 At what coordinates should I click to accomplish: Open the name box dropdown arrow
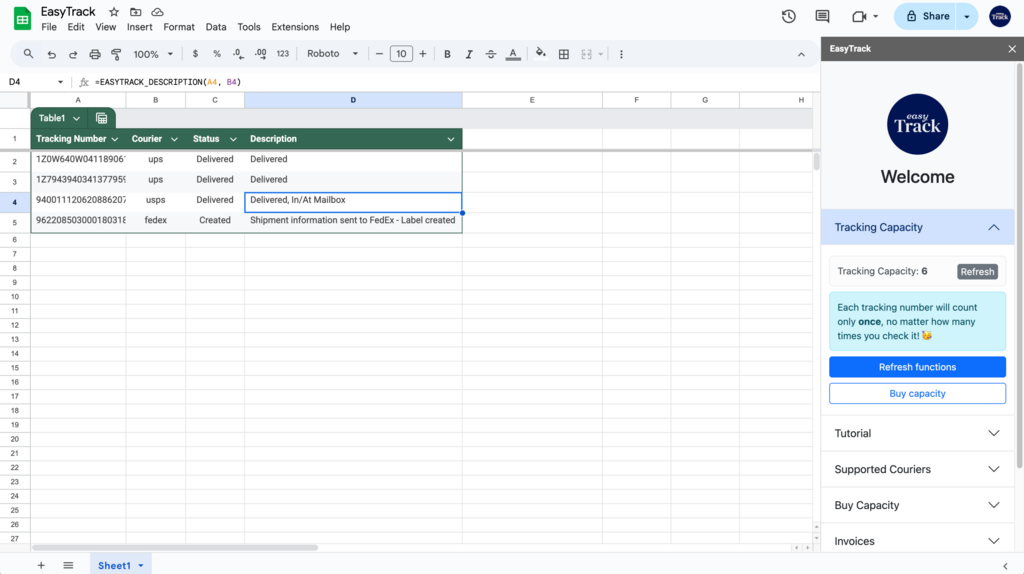tap(60, 82)
